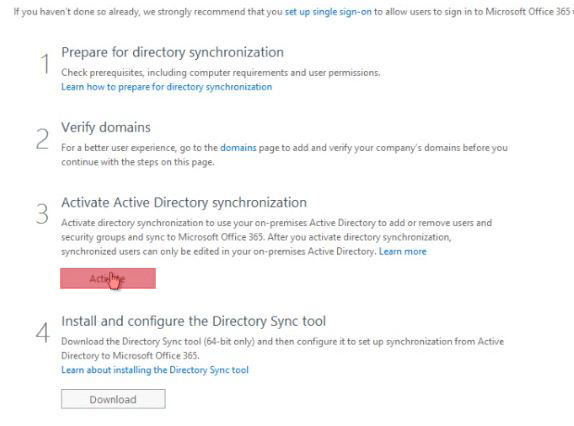Click the 'Verify domains' heading
This screenshot has height=426, width=574.
106,127
